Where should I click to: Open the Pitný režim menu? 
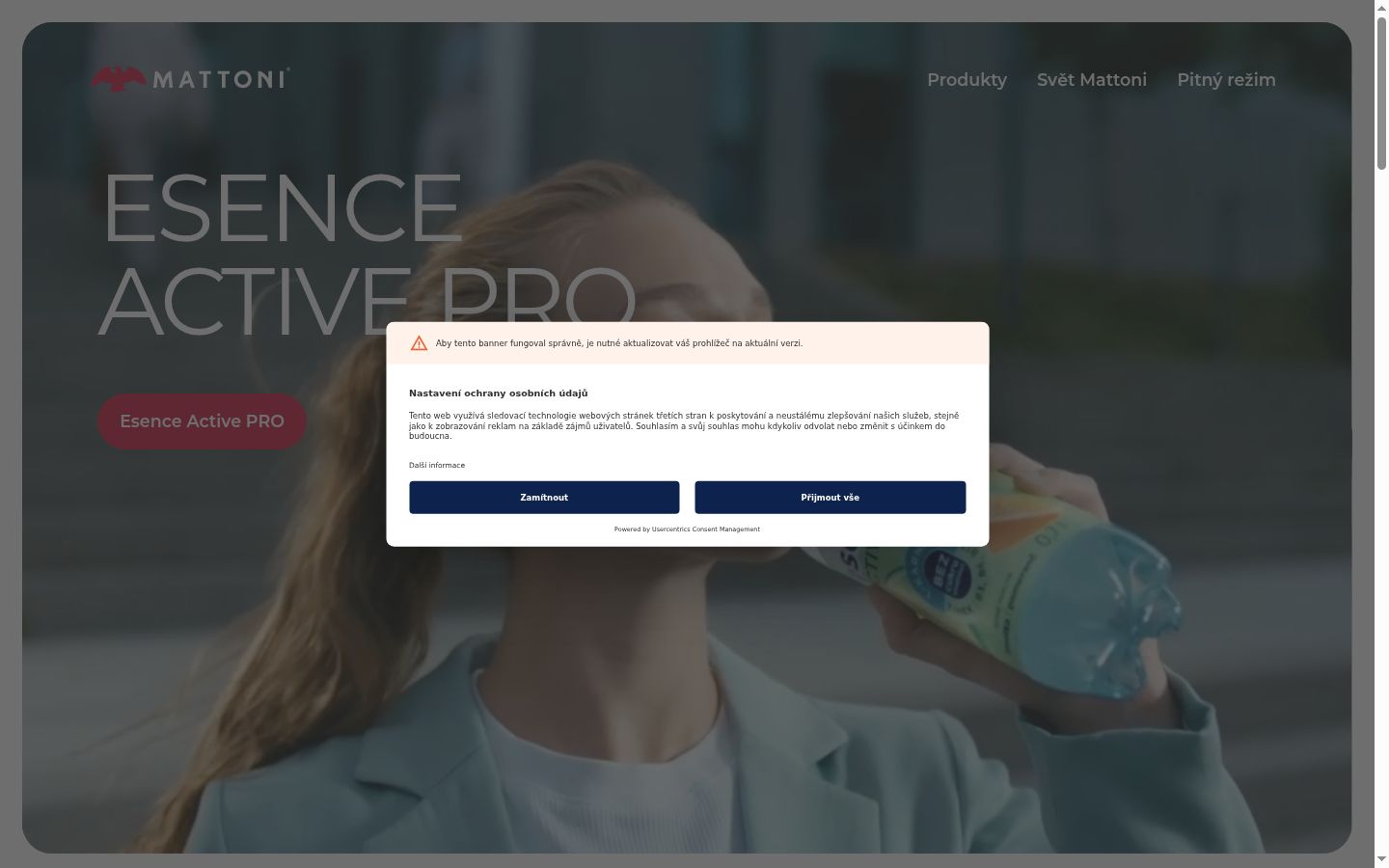point(1226,80)
